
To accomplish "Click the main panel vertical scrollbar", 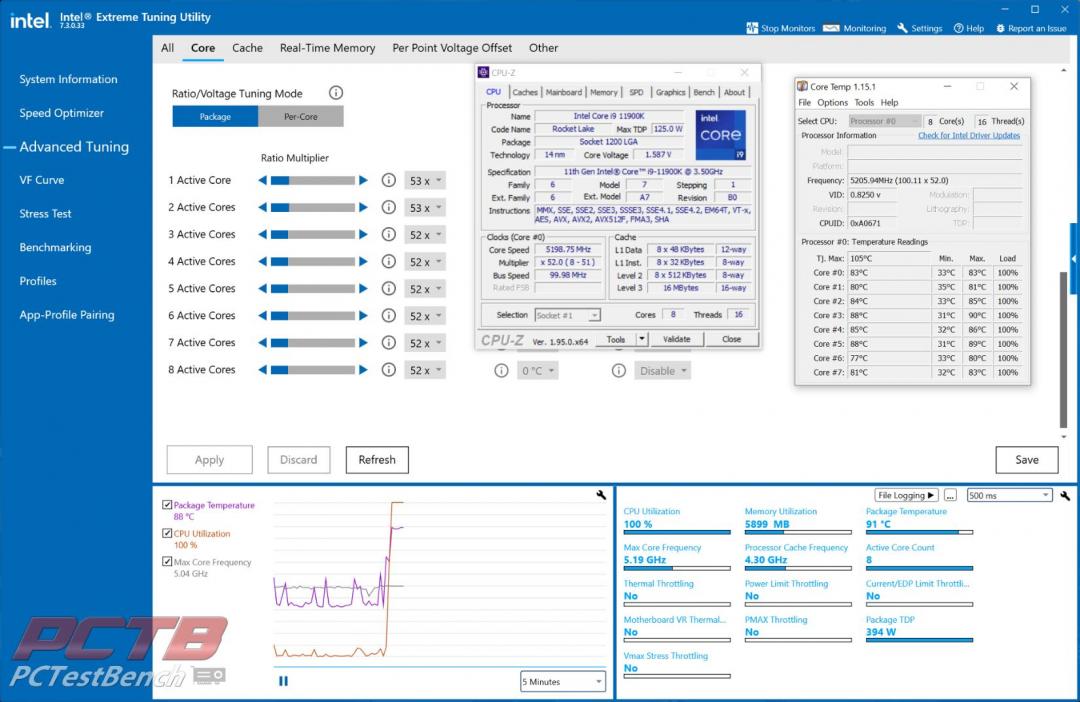I will pos(1063,350).
